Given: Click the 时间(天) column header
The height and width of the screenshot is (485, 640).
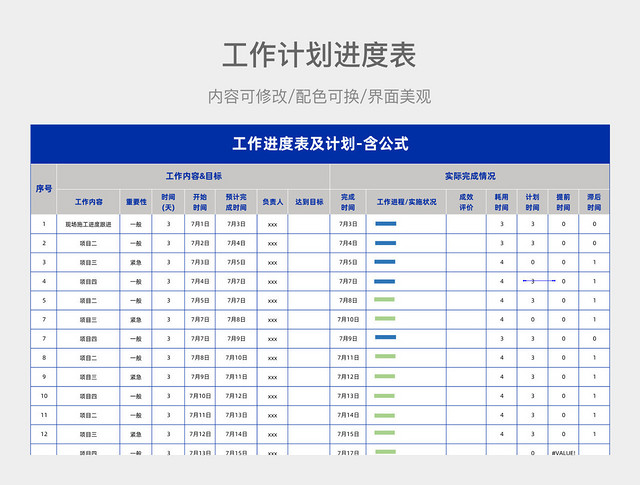Looking at the screenshot, I should [168, 202].
